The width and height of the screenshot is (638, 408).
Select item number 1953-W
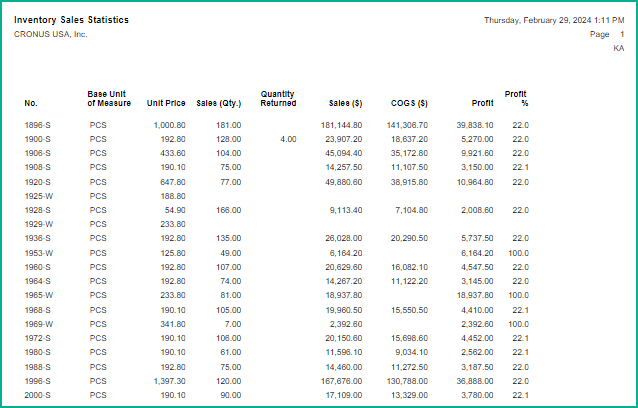[39, 253]
